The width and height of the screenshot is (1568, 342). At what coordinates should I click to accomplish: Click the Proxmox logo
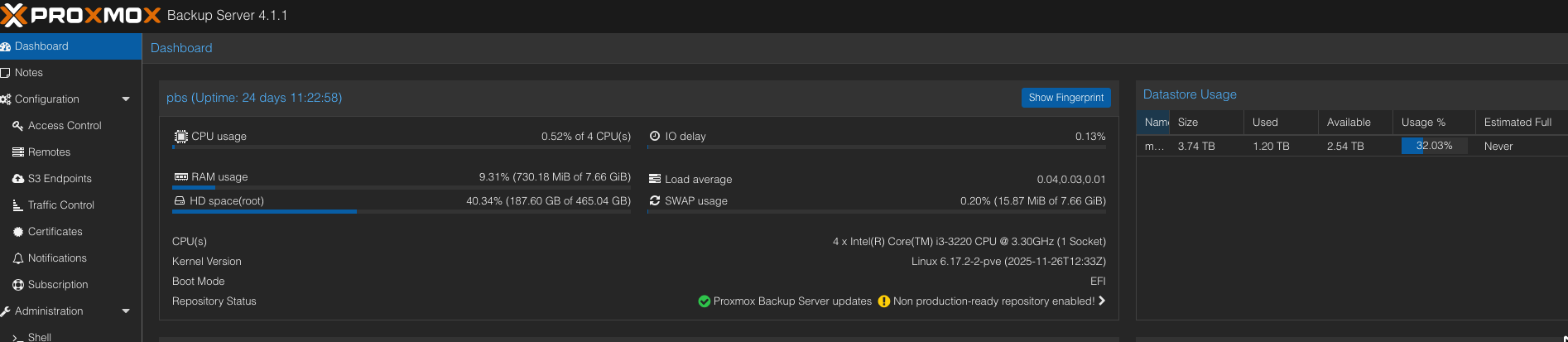[80, 15]
